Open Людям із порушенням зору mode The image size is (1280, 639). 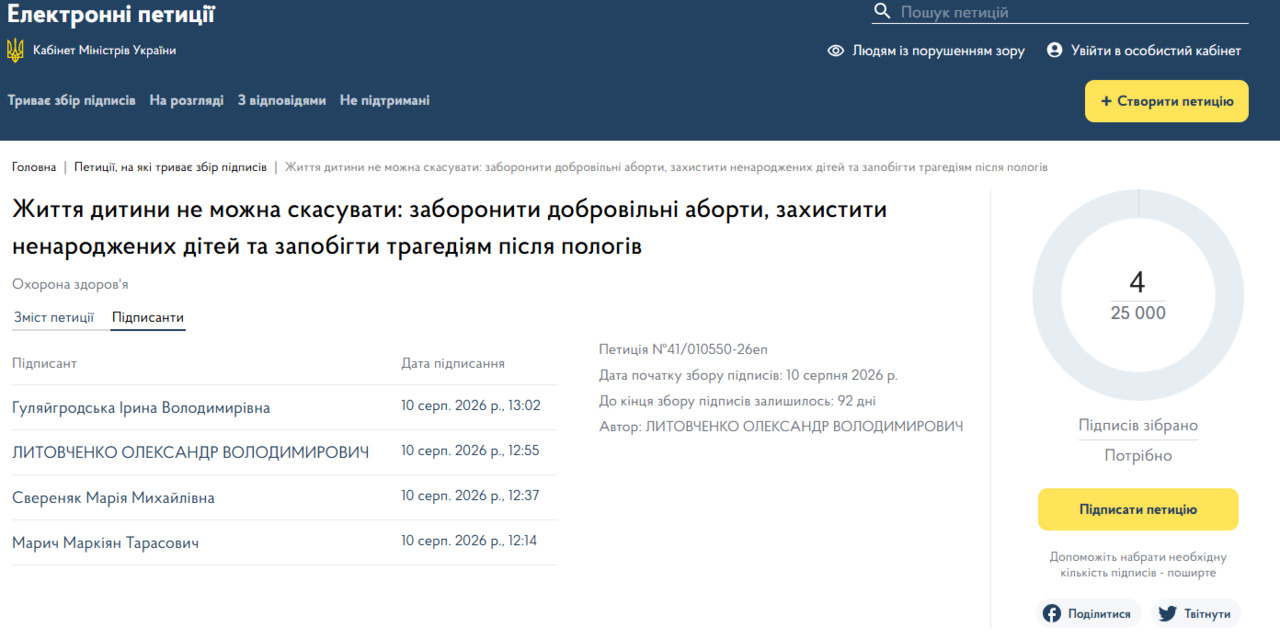[x=926, y=50]
